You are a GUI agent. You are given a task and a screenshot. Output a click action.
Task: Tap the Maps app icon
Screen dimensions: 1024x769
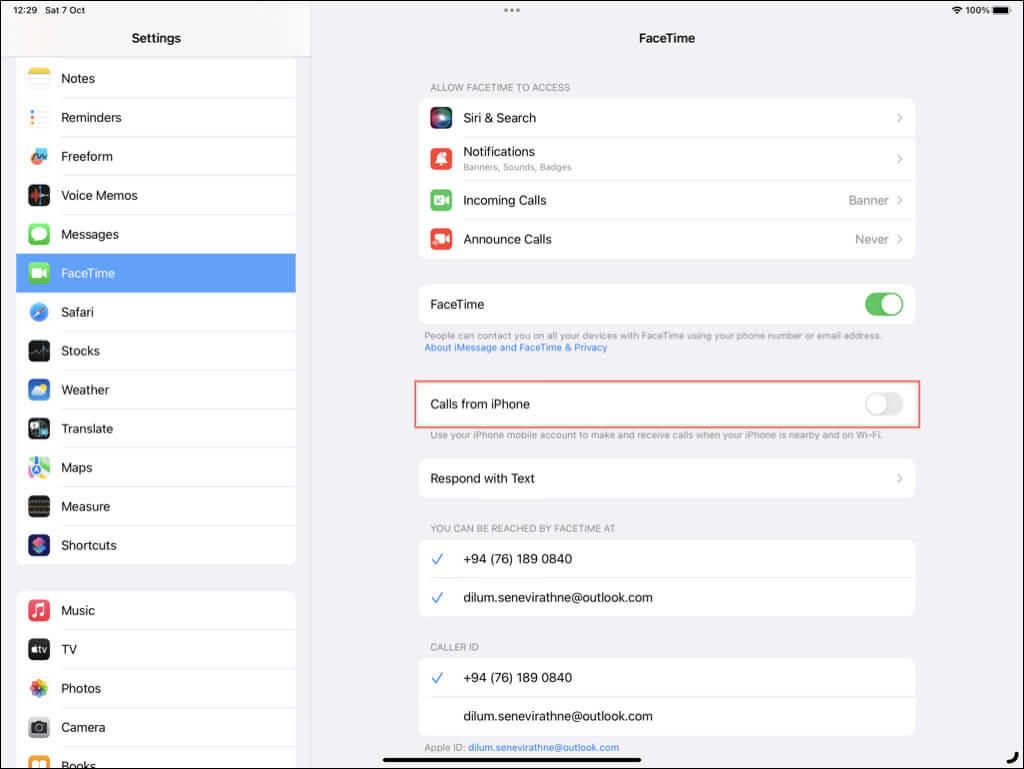click(39, 467)
